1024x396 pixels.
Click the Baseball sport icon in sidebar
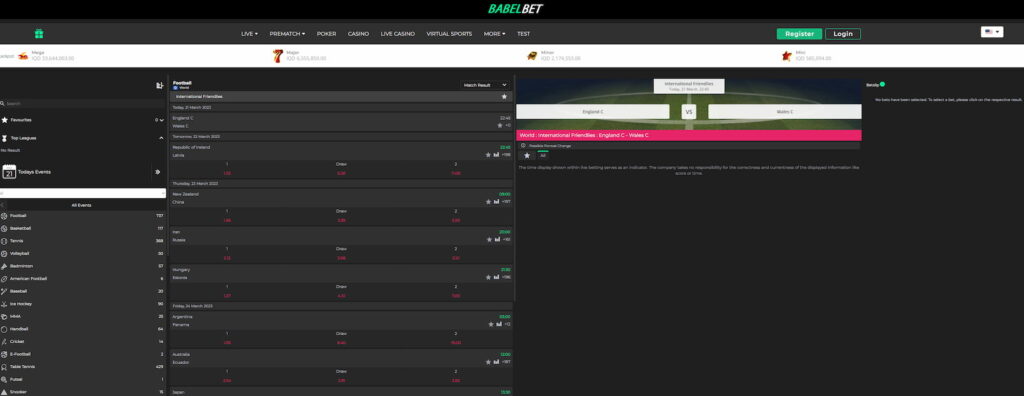[x=4, y=291]
